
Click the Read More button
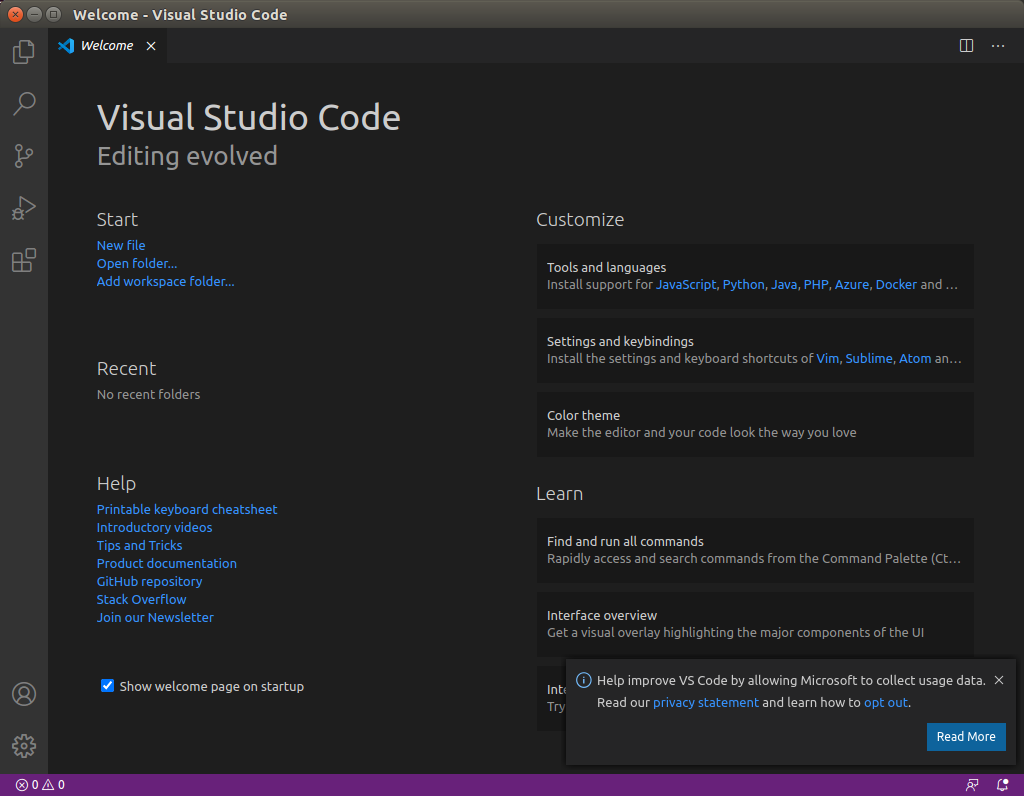966,737
